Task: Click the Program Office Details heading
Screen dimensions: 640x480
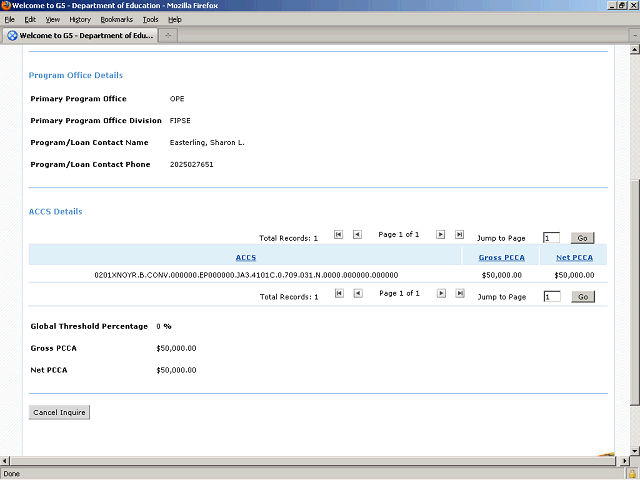Action: (x=76, y=75)
